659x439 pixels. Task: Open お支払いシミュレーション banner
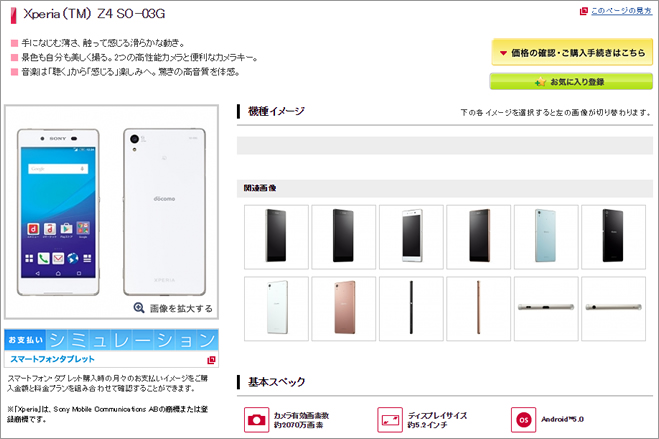click(111, 339)
